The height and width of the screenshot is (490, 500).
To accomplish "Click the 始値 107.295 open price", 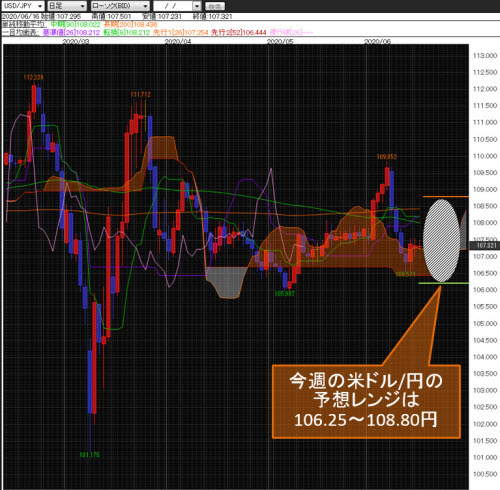I will pyautogui.click(x=61, y=16).
